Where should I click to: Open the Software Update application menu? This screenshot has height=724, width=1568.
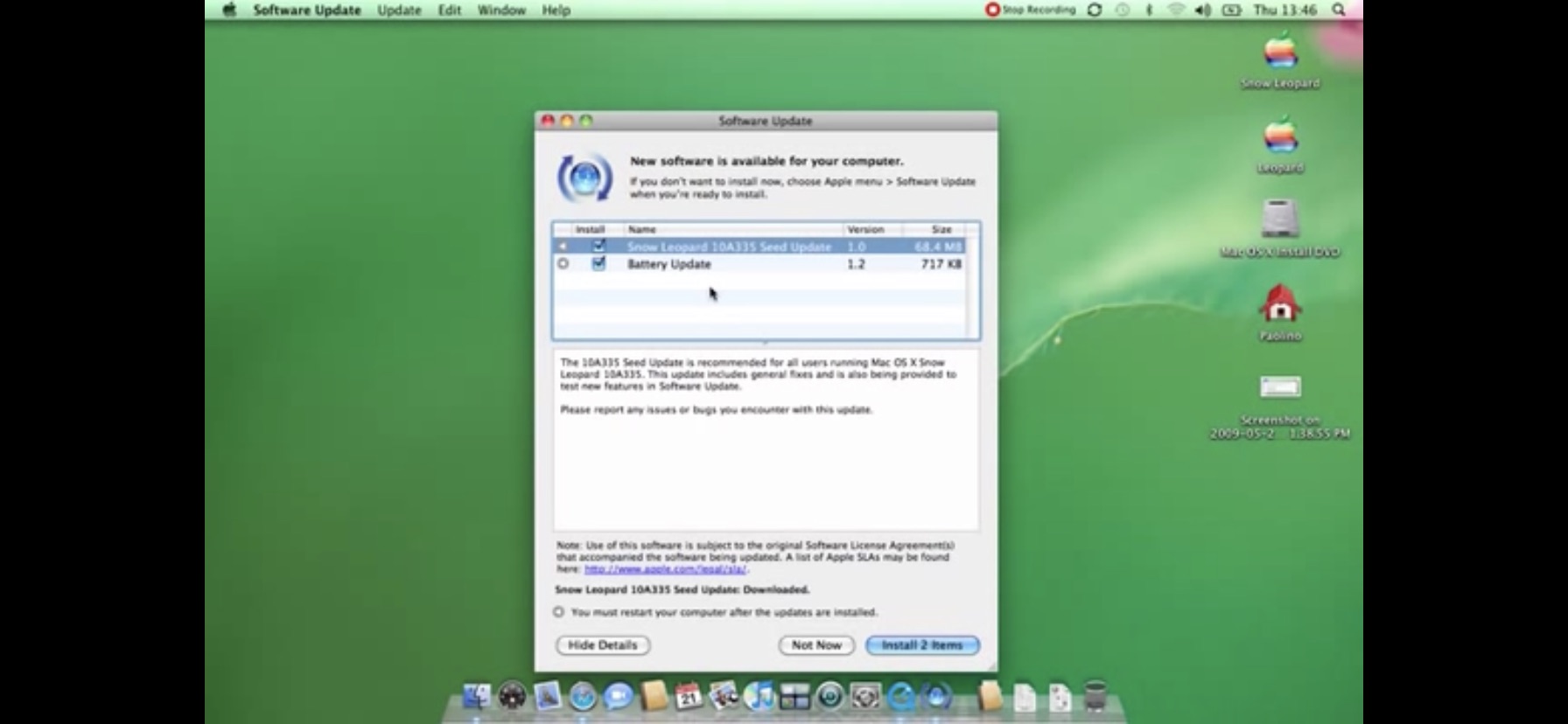tap(307, 10)
